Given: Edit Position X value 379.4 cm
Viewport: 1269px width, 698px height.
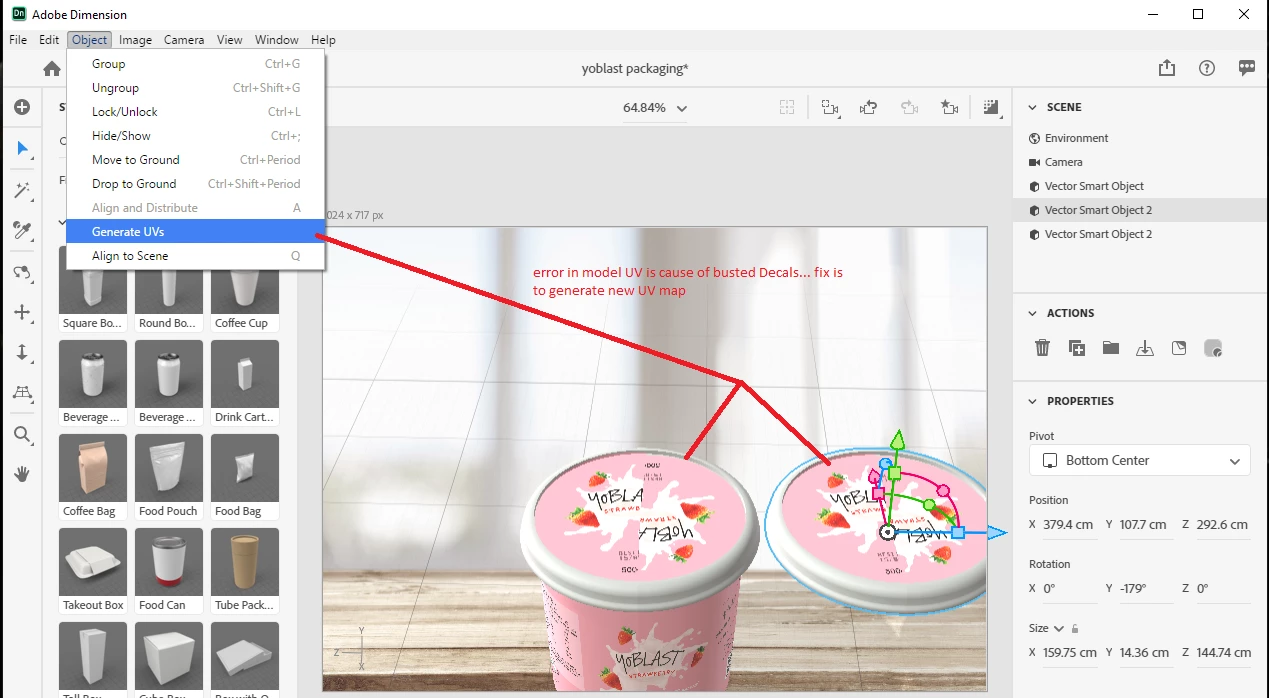Looking at the screenshot, I should (1069, 524).
